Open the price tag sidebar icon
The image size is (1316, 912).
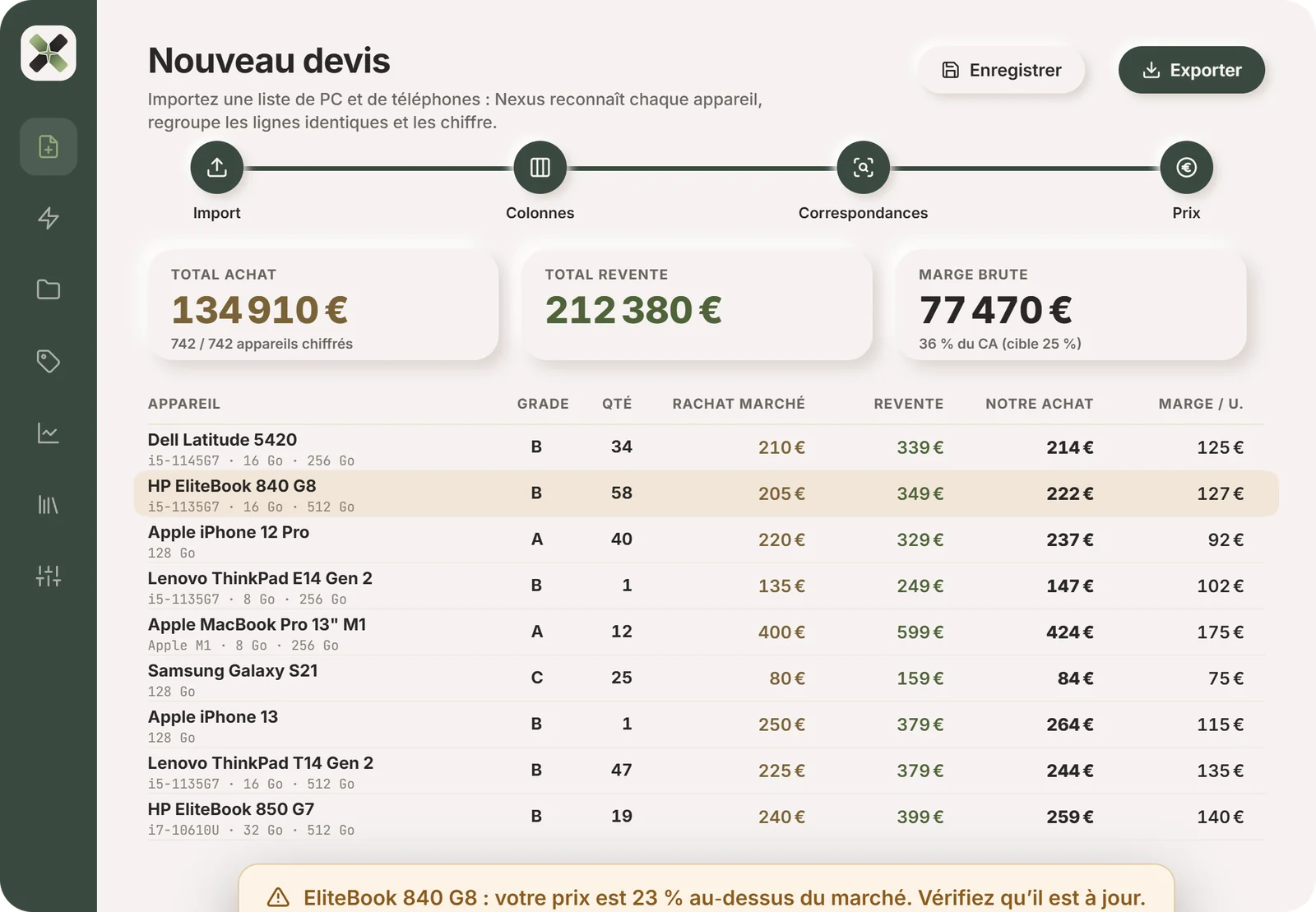click(49, 361)
